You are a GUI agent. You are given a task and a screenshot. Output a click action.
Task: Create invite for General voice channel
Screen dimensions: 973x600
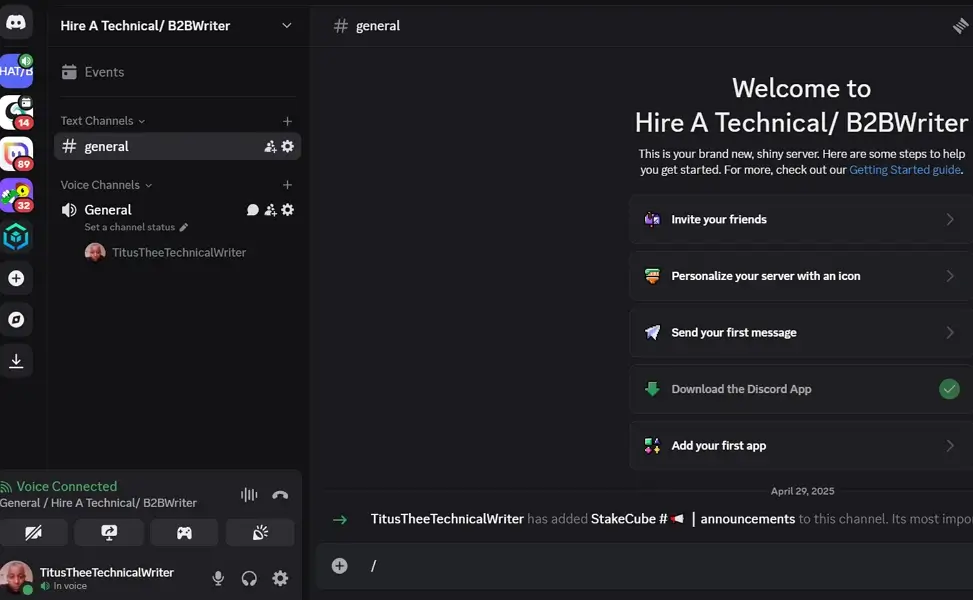click(270, 210)
